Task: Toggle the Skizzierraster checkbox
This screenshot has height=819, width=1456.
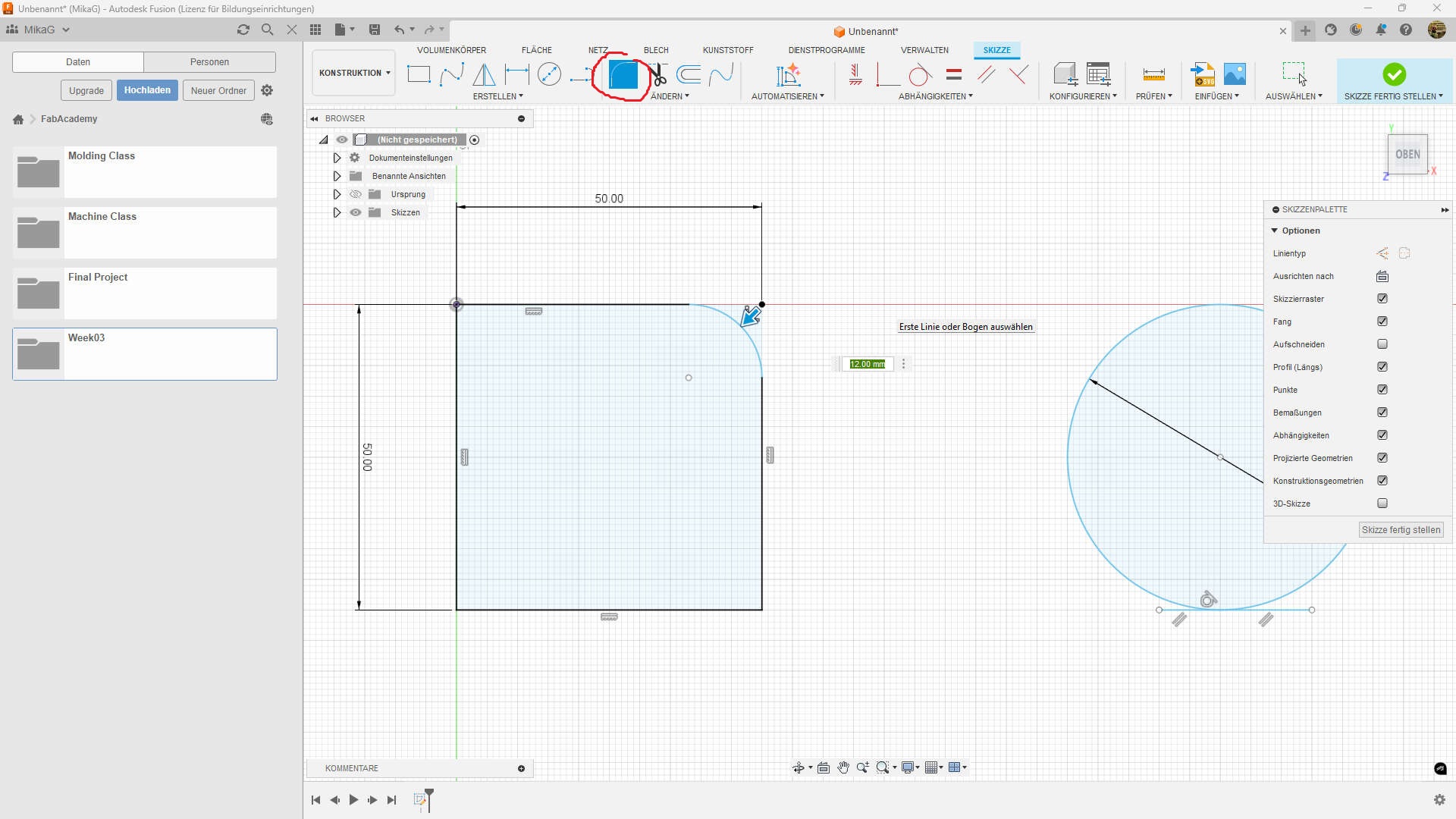Action: click(x=1382, y=299)
